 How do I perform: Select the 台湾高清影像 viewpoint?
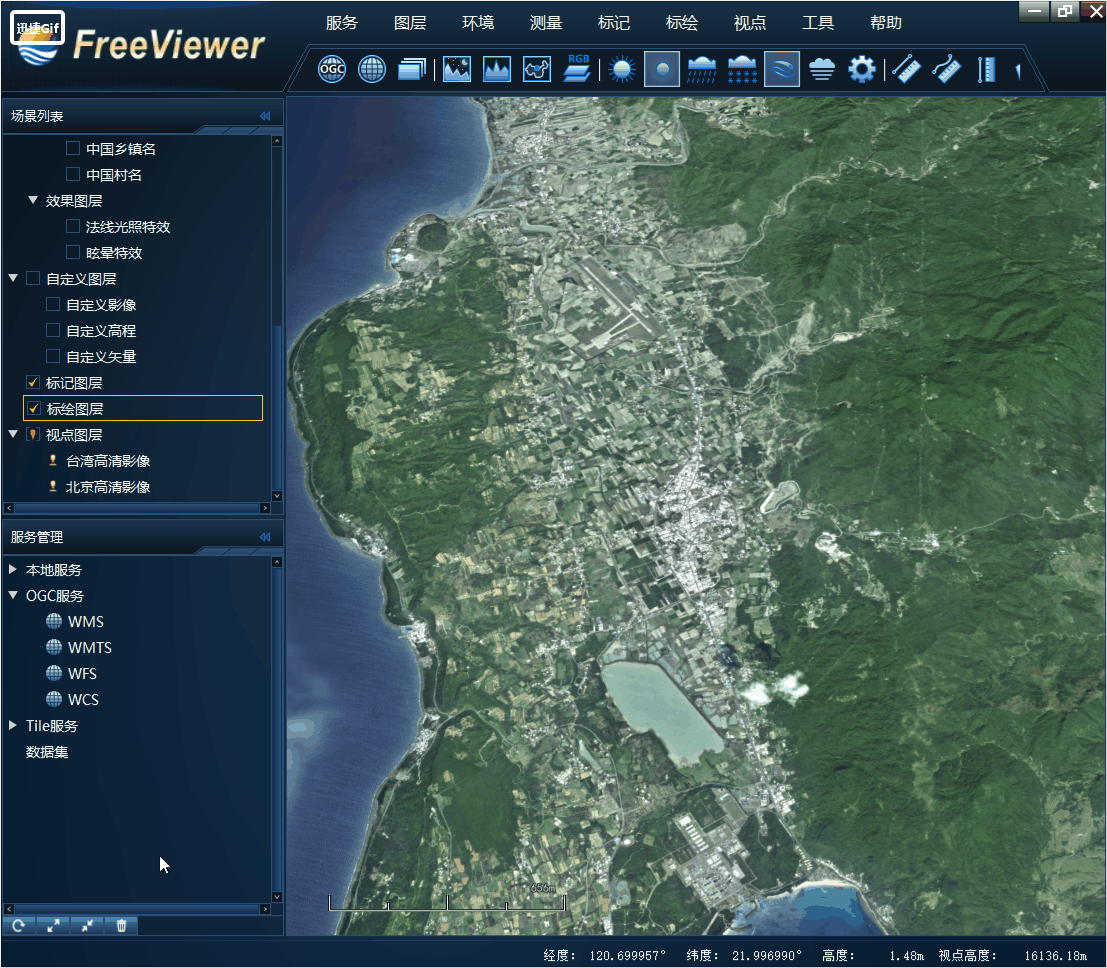(x=108, y=461)
